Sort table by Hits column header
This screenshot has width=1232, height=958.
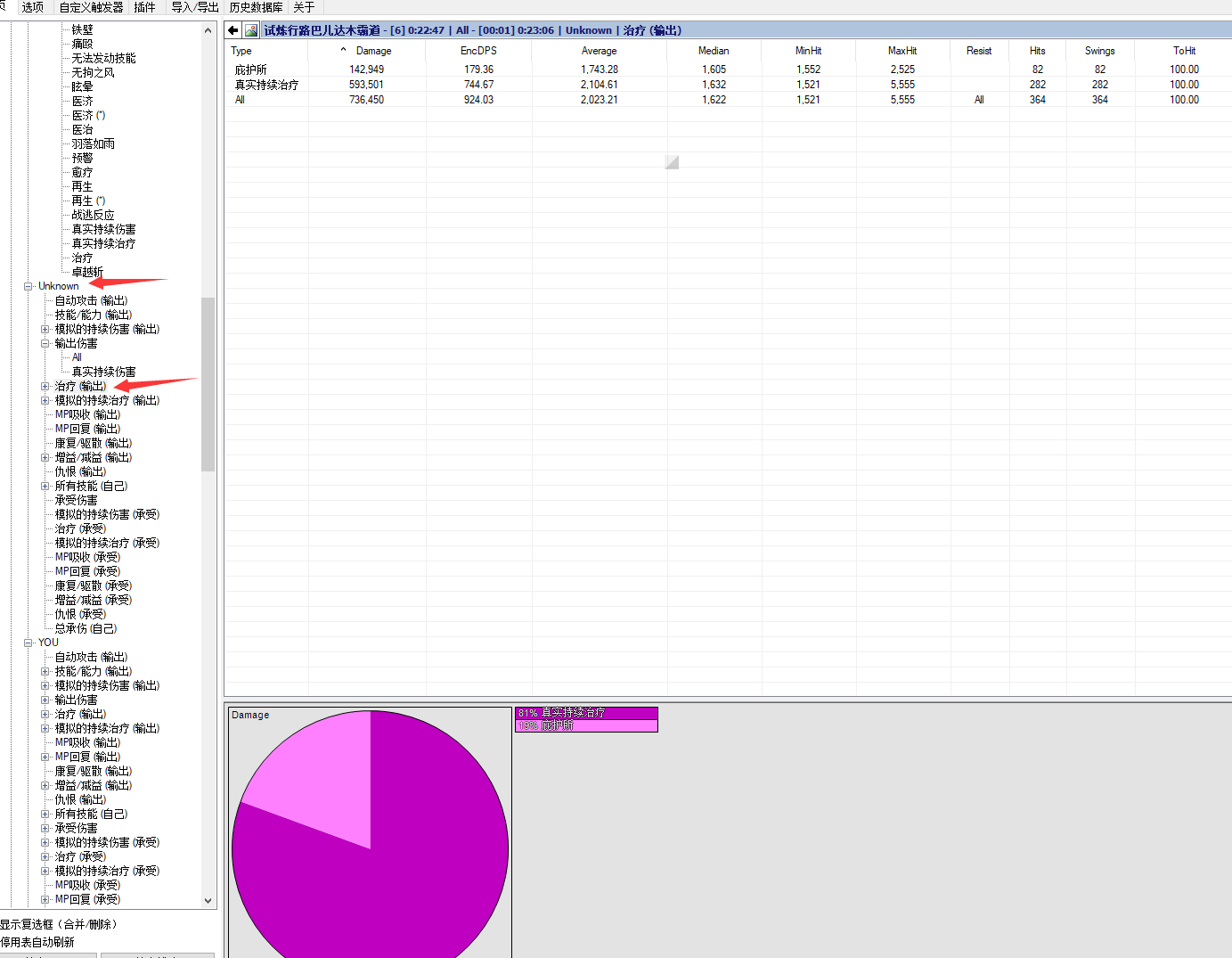tap(1038, 51)
